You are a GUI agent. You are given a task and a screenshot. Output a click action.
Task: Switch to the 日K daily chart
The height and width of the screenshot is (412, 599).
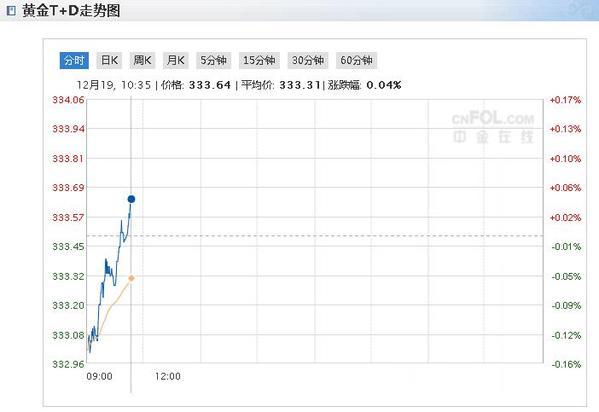tap(109, 60)
